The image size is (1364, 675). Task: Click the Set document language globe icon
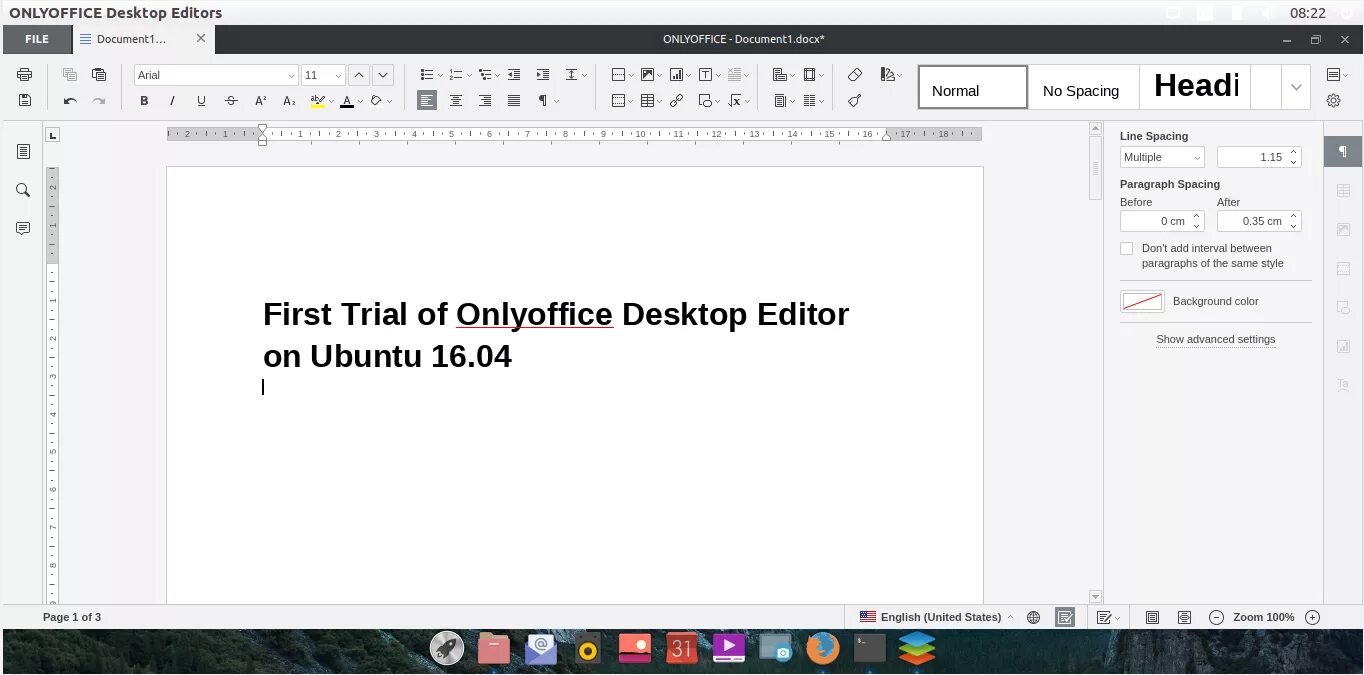1034,617
